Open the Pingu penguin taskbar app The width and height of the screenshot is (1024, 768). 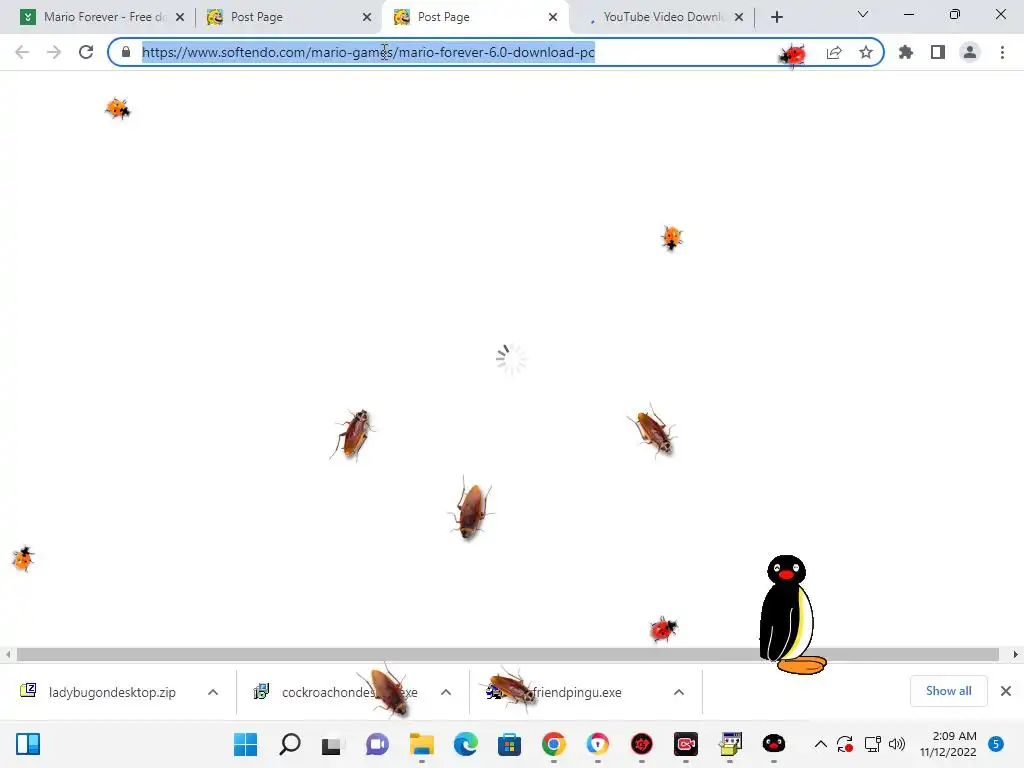774,744
